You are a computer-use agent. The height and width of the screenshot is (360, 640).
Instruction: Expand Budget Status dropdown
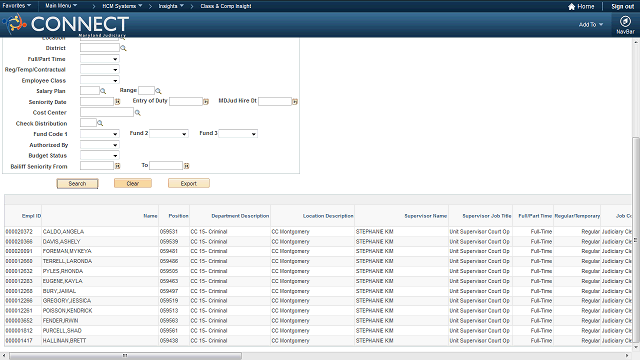pos(100,155)
